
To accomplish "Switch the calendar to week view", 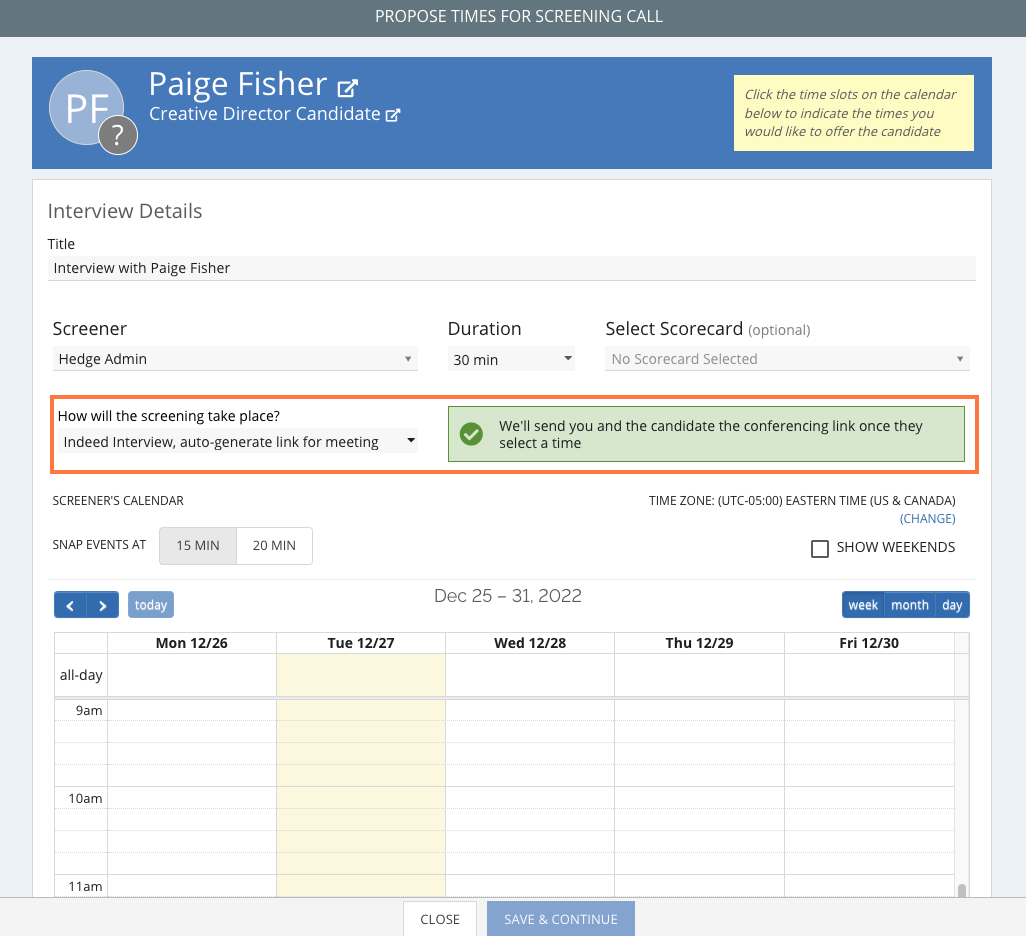I will pos(863,605).
